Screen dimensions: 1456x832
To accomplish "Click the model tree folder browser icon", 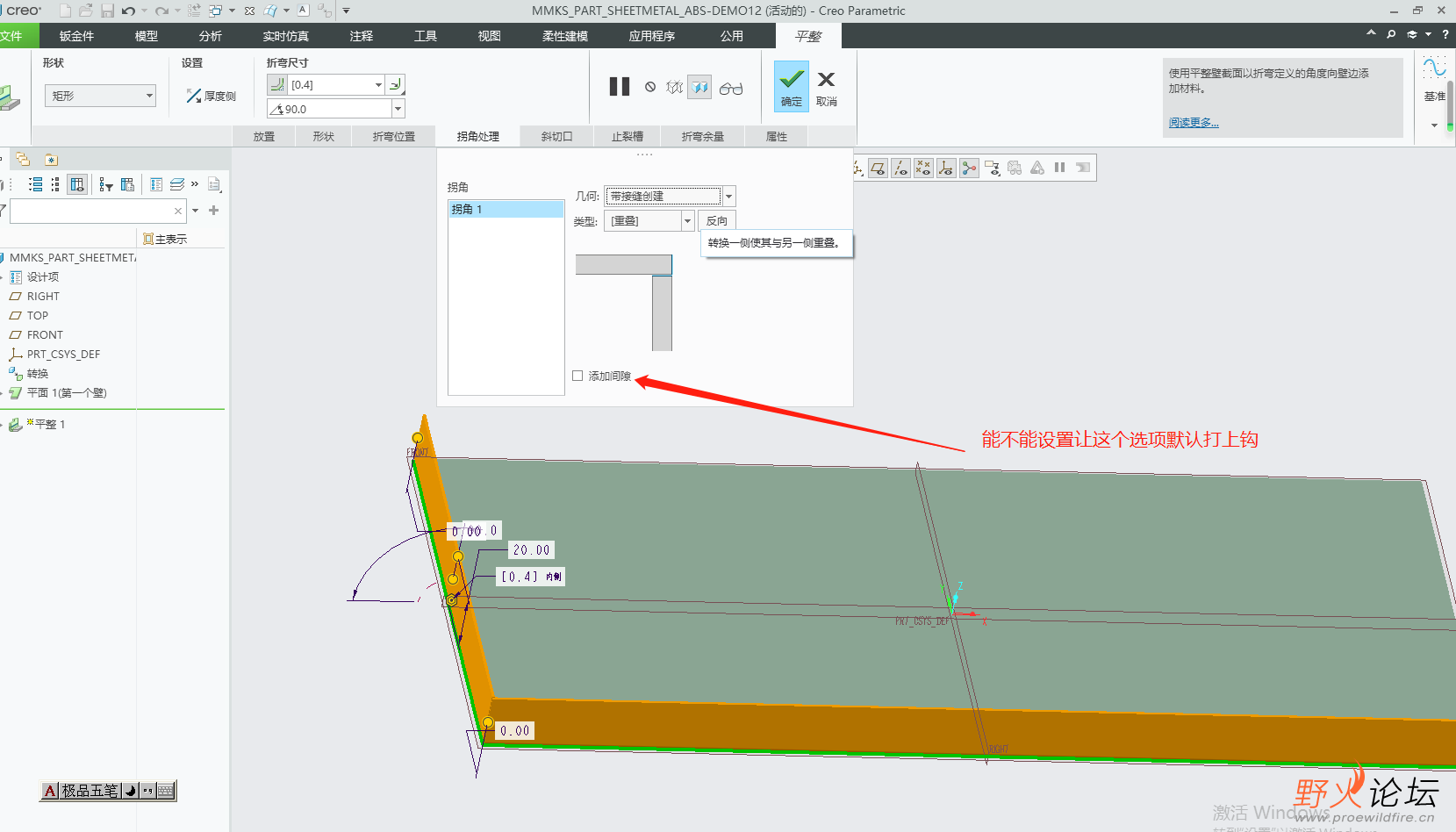I will tap(23, 159).
